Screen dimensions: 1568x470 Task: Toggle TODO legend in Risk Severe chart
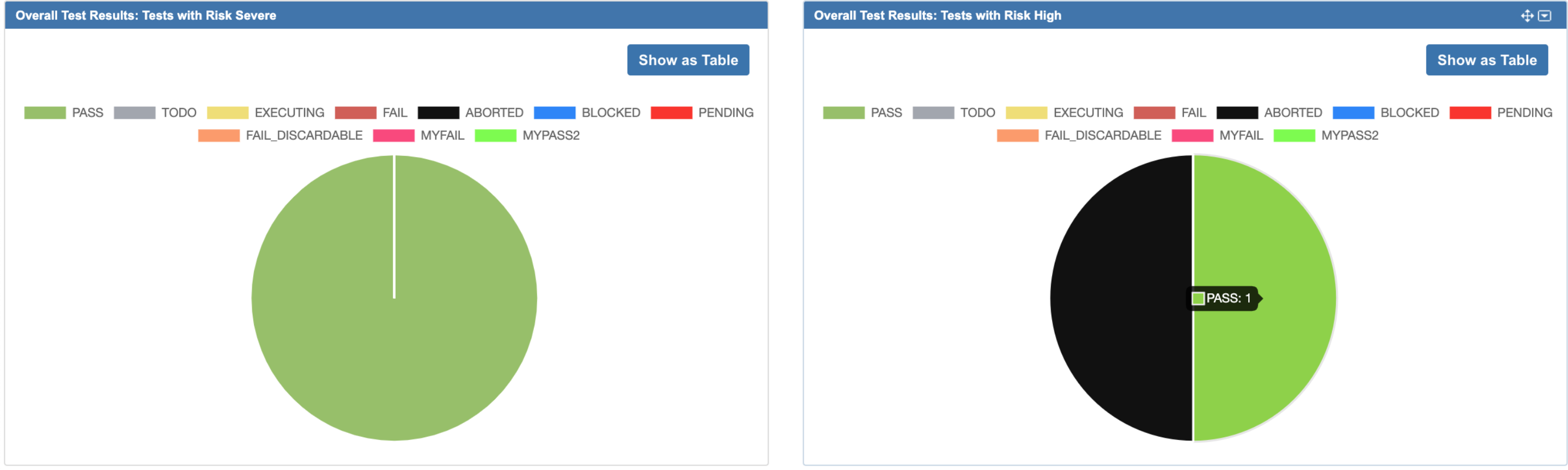click(155, 113)
